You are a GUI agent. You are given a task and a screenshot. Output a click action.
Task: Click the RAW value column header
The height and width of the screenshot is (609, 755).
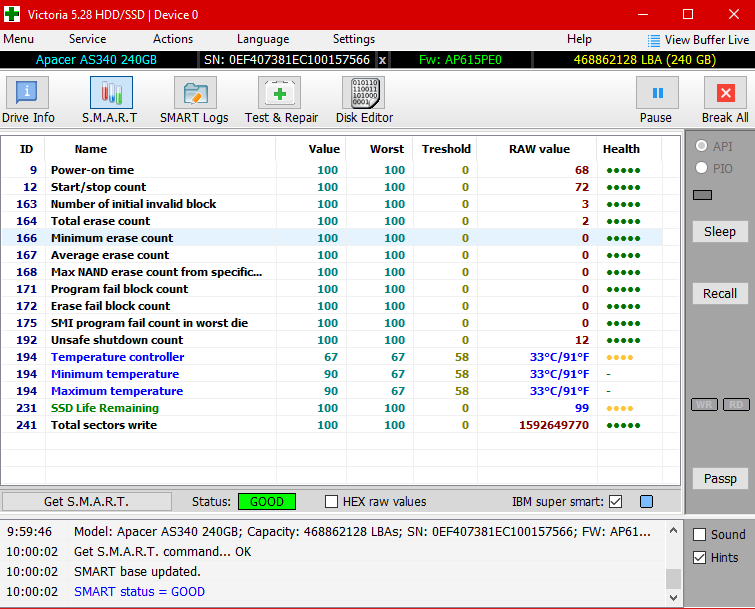(539, 149)
